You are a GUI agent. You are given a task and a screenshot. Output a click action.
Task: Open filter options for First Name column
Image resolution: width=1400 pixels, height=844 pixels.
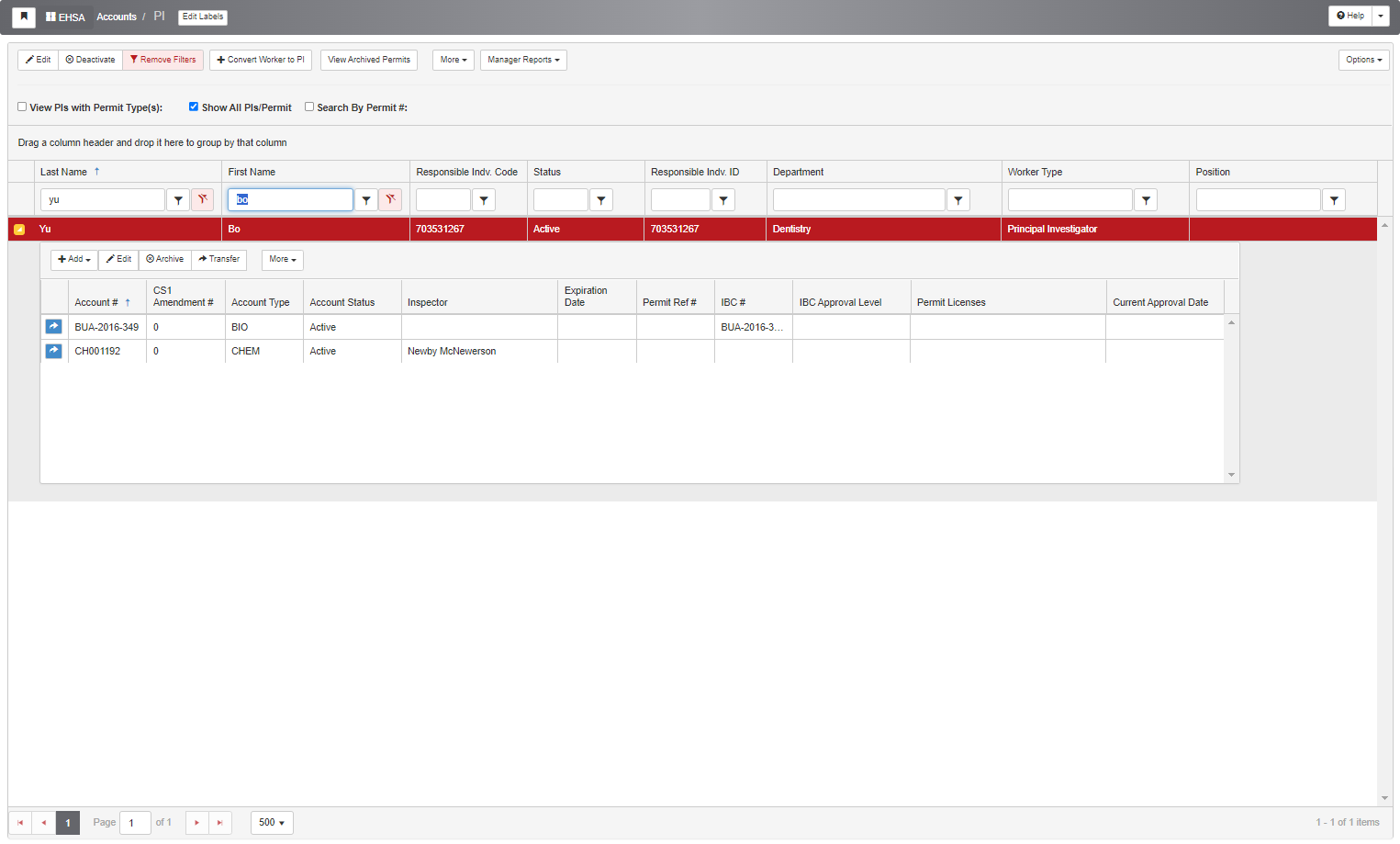click(366, 200)
